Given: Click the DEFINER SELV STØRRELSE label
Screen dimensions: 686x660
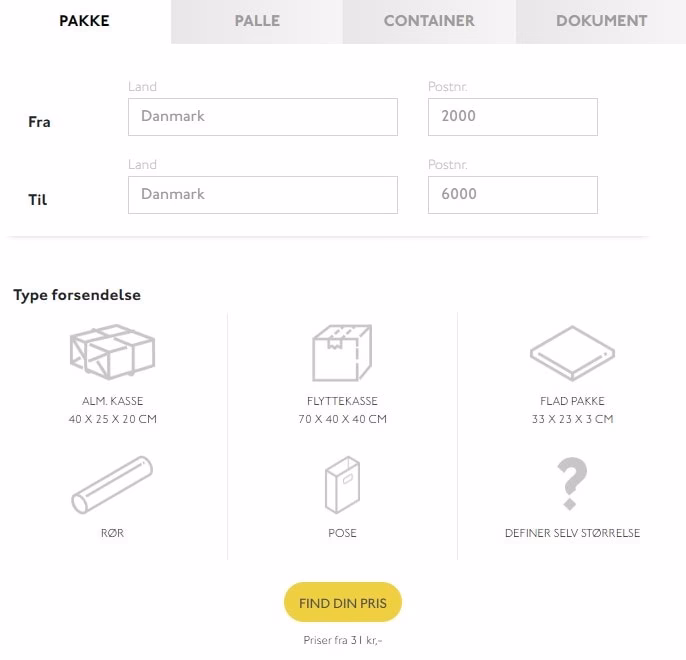Looking at the screenshot, I should [x=572, y=533].
